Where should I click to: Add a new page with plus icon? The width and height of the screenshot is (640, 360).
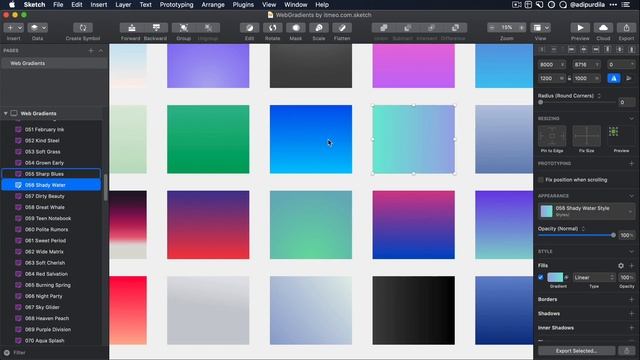(91, 51)
